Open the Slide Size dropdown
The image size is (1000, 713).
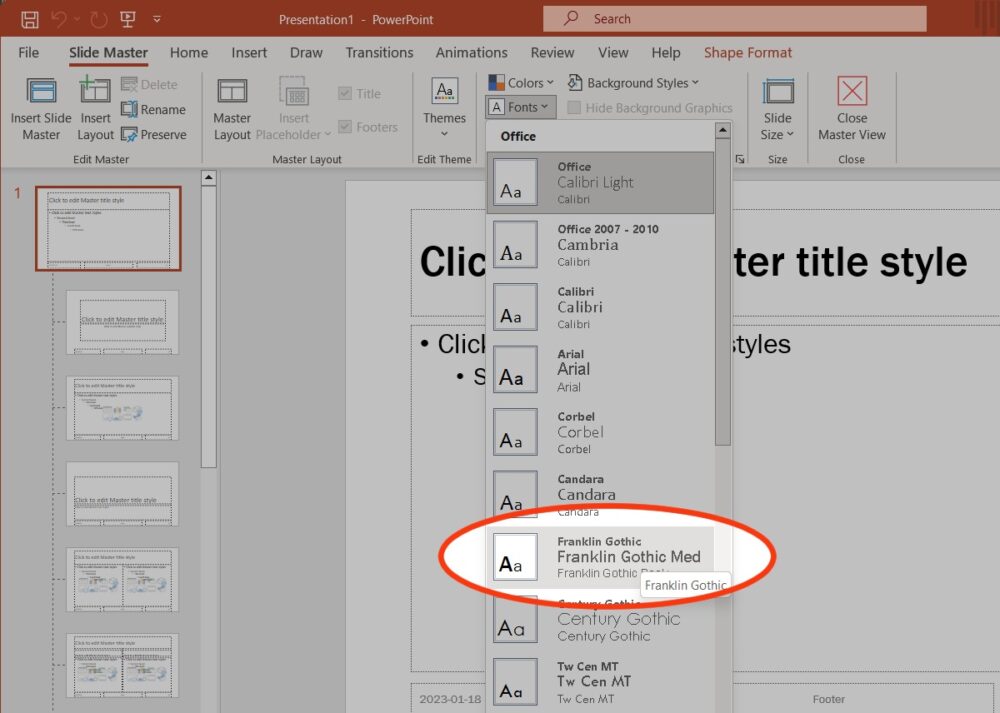tap(777, 110)
